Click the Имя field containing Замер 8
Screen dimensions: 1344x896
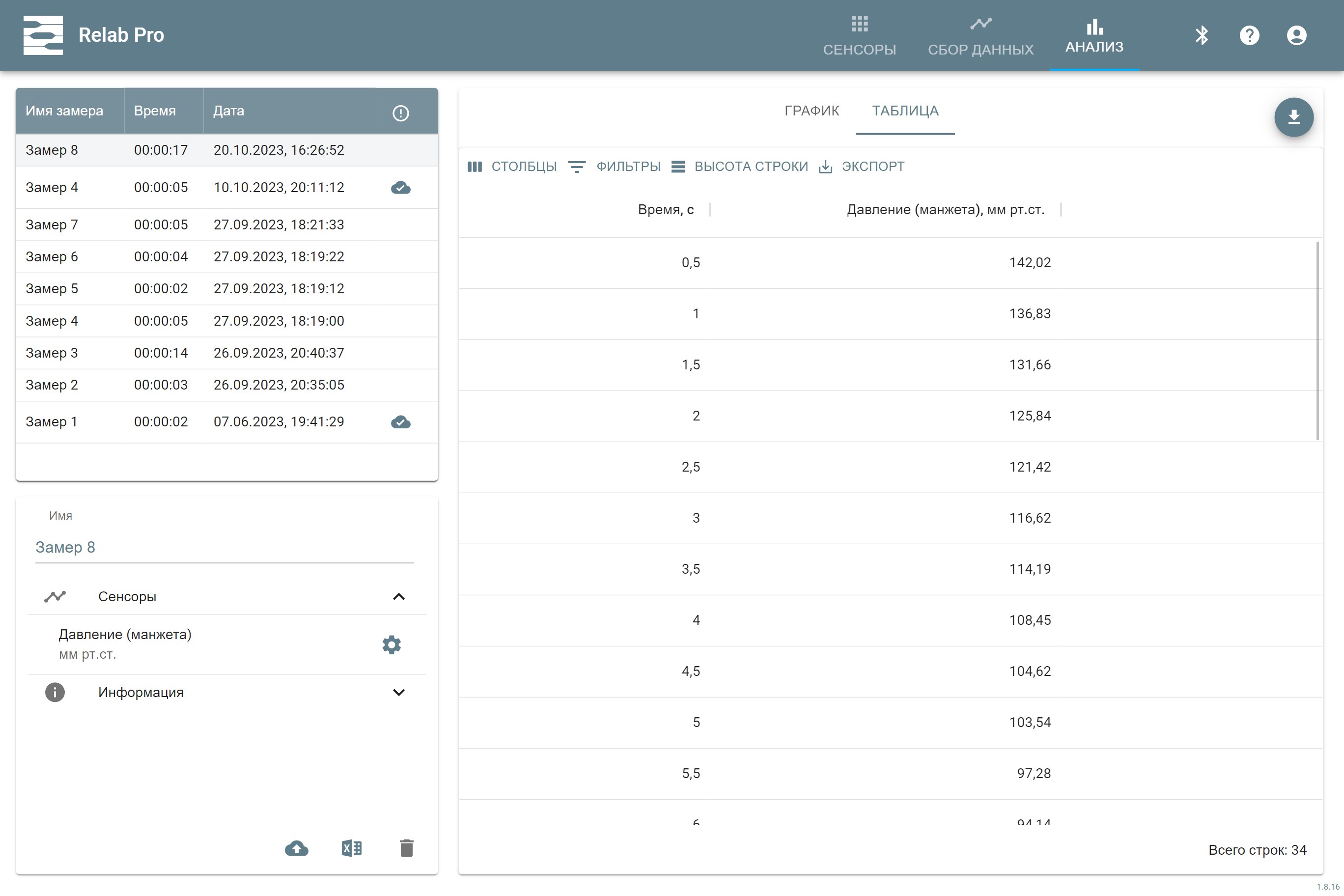click(224, 547)
